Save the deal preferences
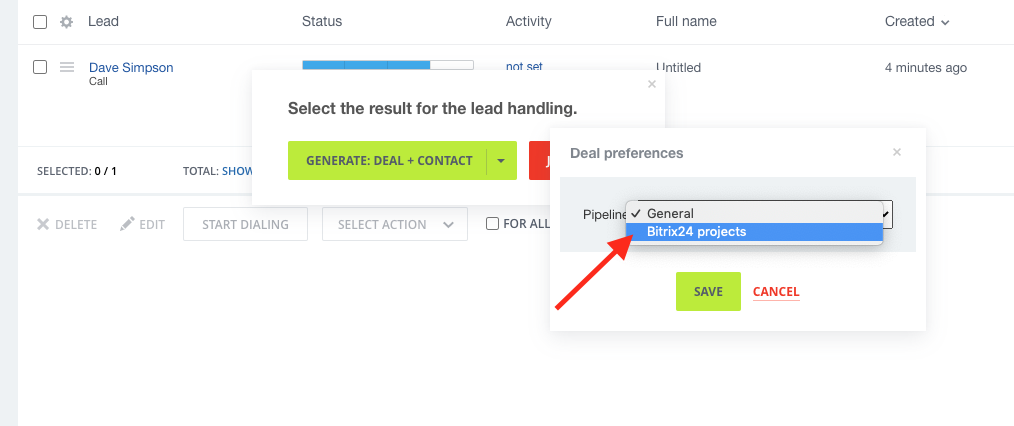 [708, 292]
